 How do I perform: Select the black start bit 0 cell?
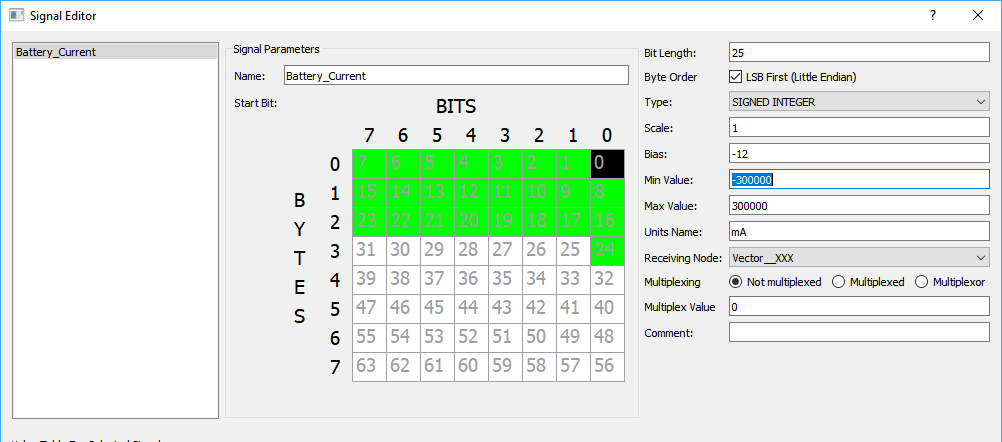coord(607,164)
